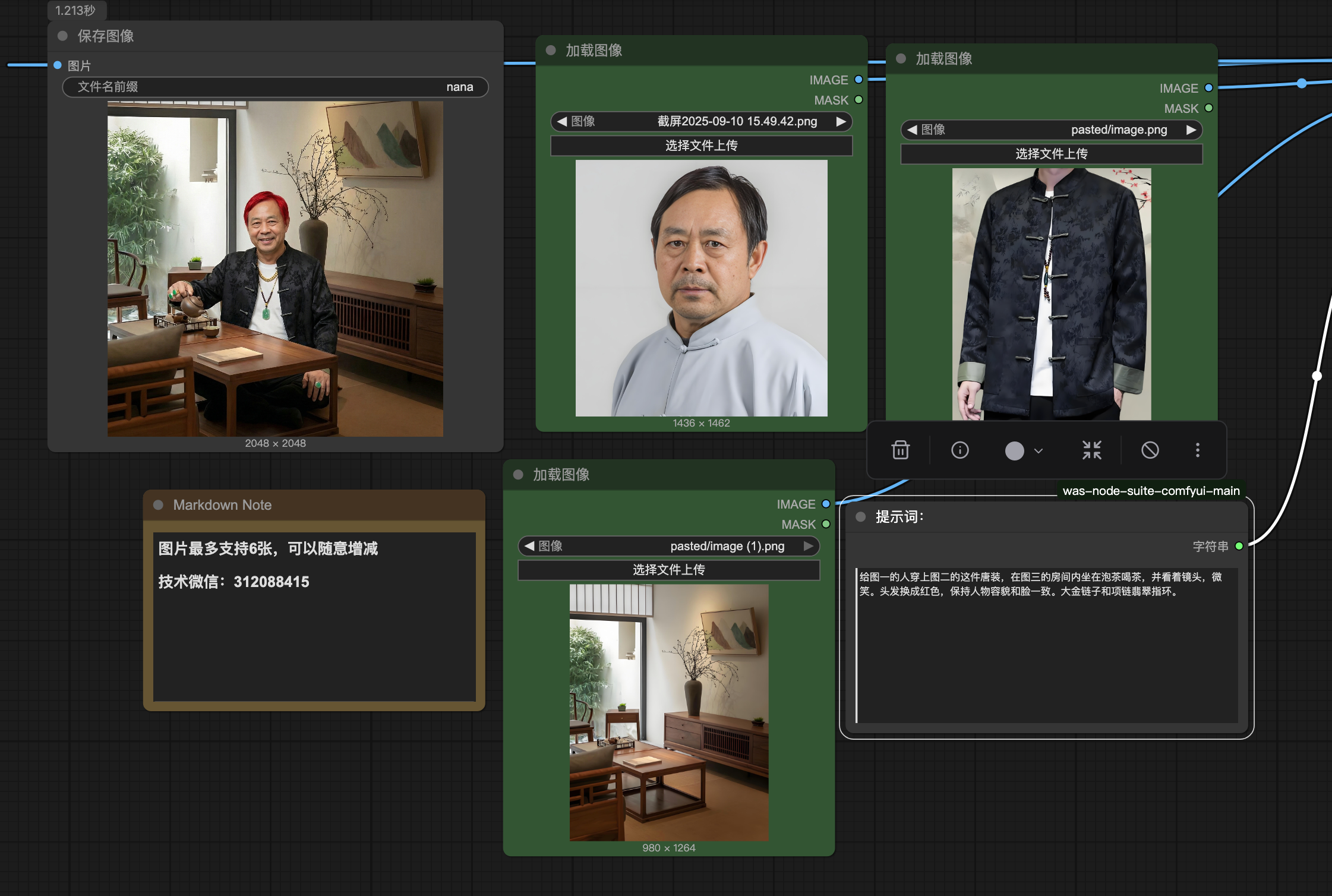Click 选择文件上传 under 截屏 image selector
Image resolution: width=1332 pixels, height=896 pixels.
coord(701,146)
